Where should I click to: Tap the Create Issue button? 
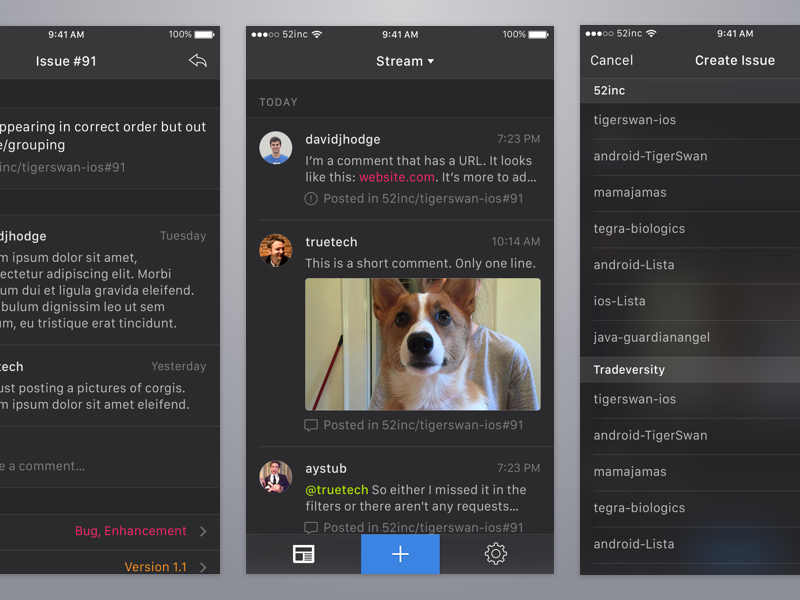[734, 60]
